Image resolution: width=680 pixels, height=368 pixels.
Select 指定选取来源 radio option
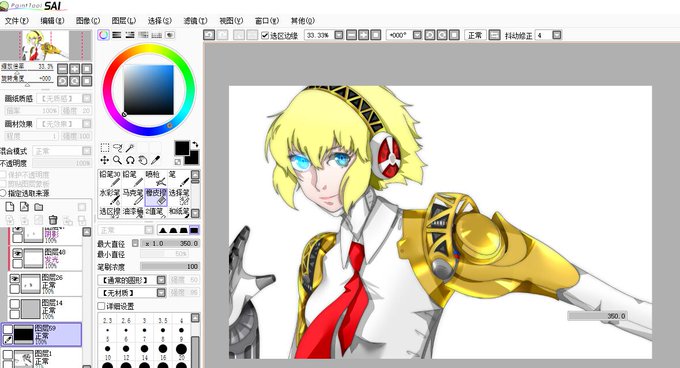pos(3,193)
